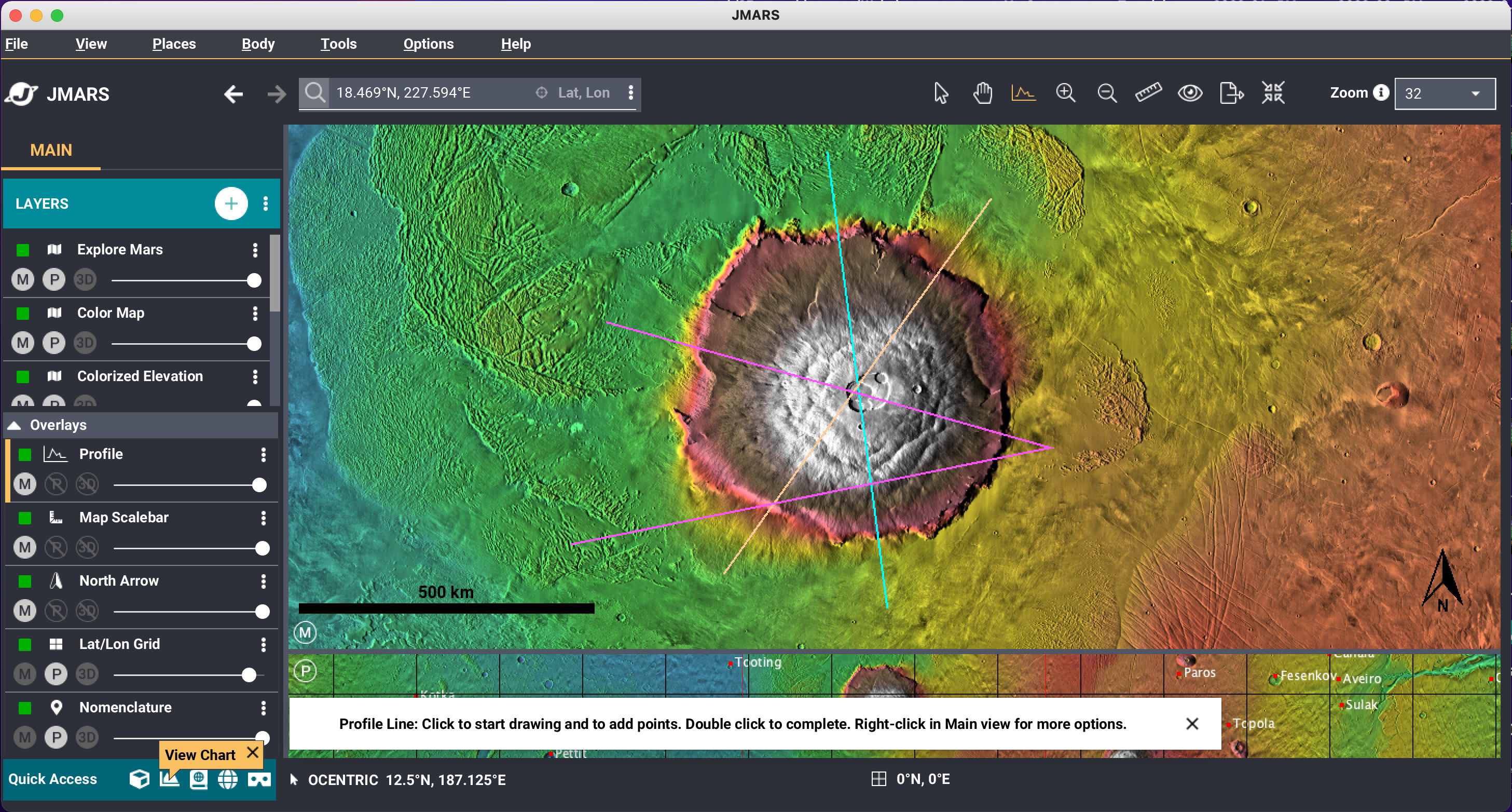Switch to the MAIN tab

click(51, 151)
